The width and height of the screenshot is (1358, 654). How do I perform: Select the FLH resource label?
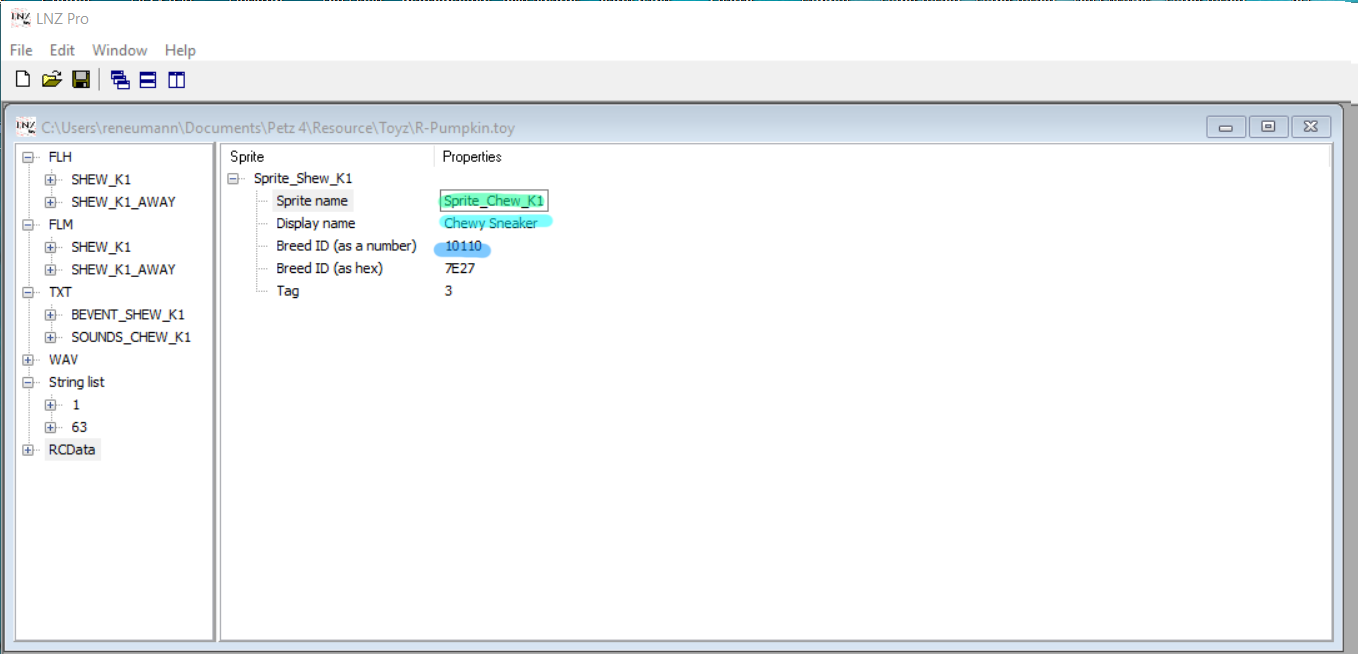point(60,157)
